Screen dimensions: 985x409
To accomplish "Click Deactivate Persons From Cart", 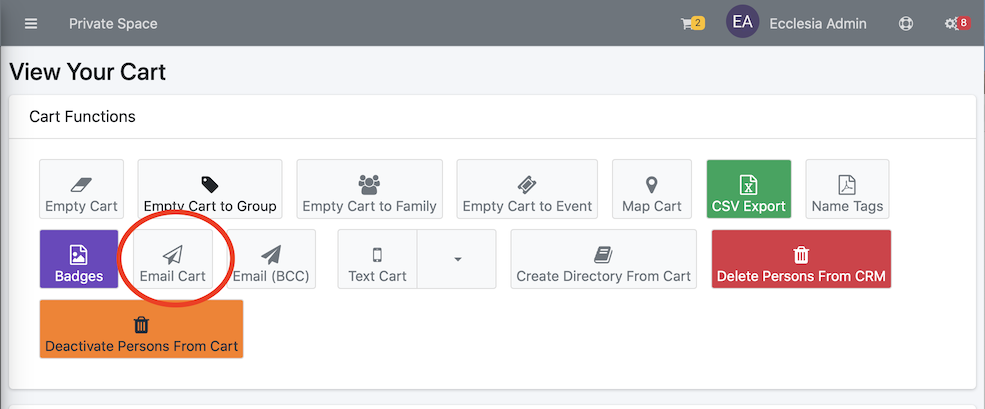I will 141,329.
